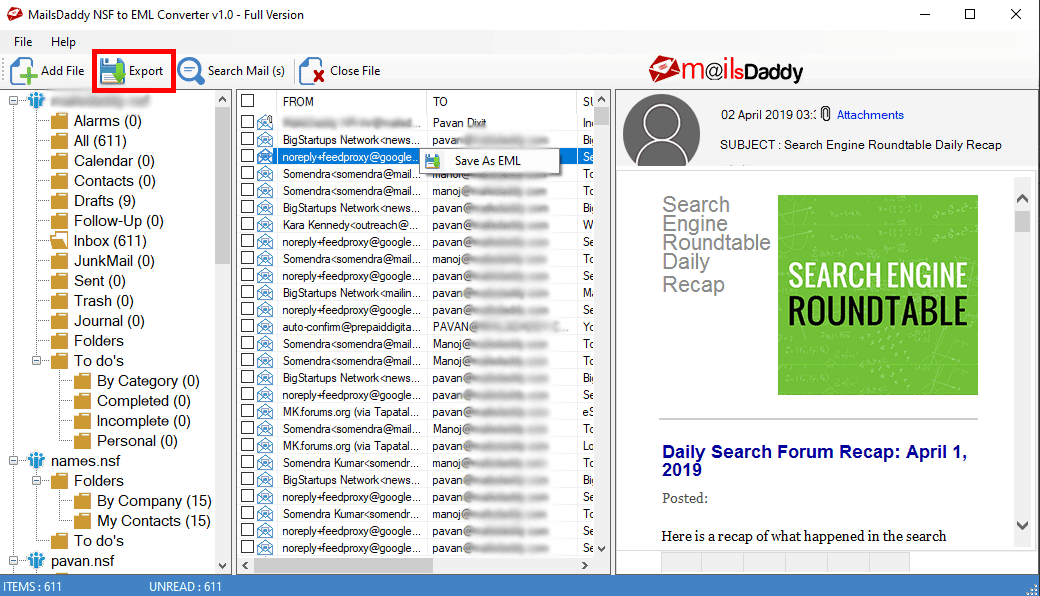
Task: Click the Search Engine Roundtable banner image
Action: 878,295
